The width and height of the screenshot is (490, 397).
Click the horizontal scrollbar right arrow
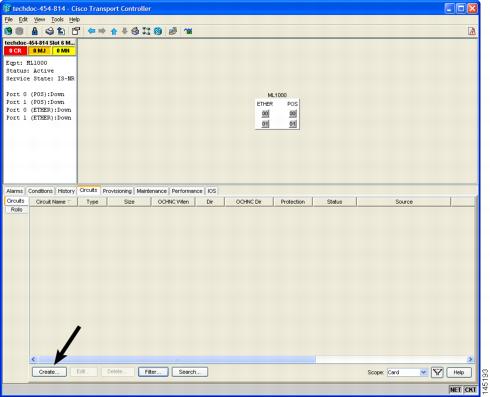tap(470, 359)
